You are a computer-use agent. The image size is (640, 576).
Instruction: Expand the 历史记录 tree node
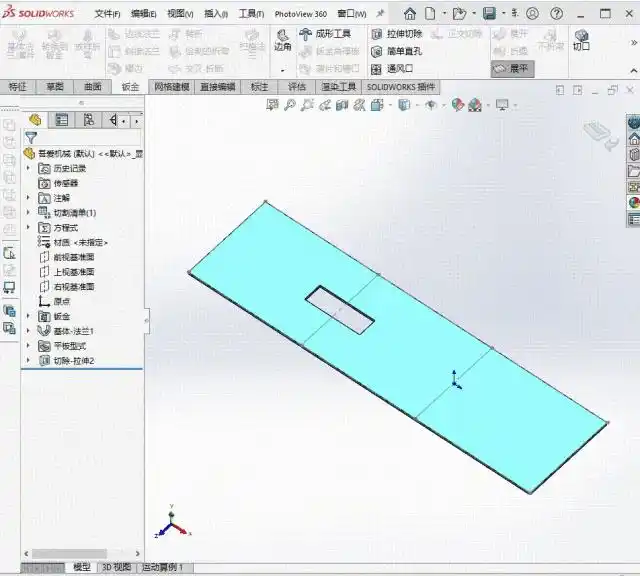click(x=28, y=168)
